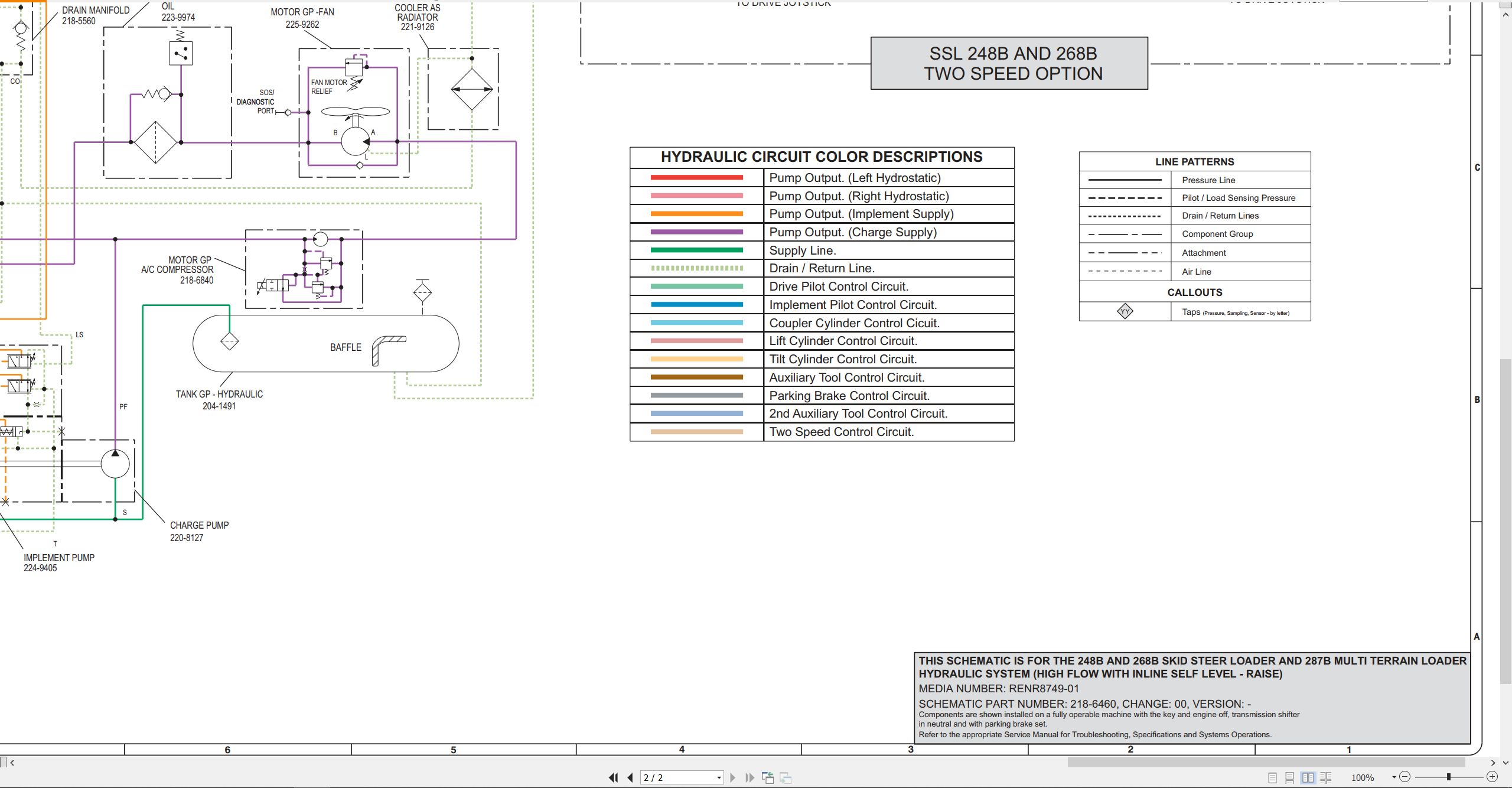Click the scroll right arrow
The width and height of the screenshot is (1512, 788).
point(1493,763)
